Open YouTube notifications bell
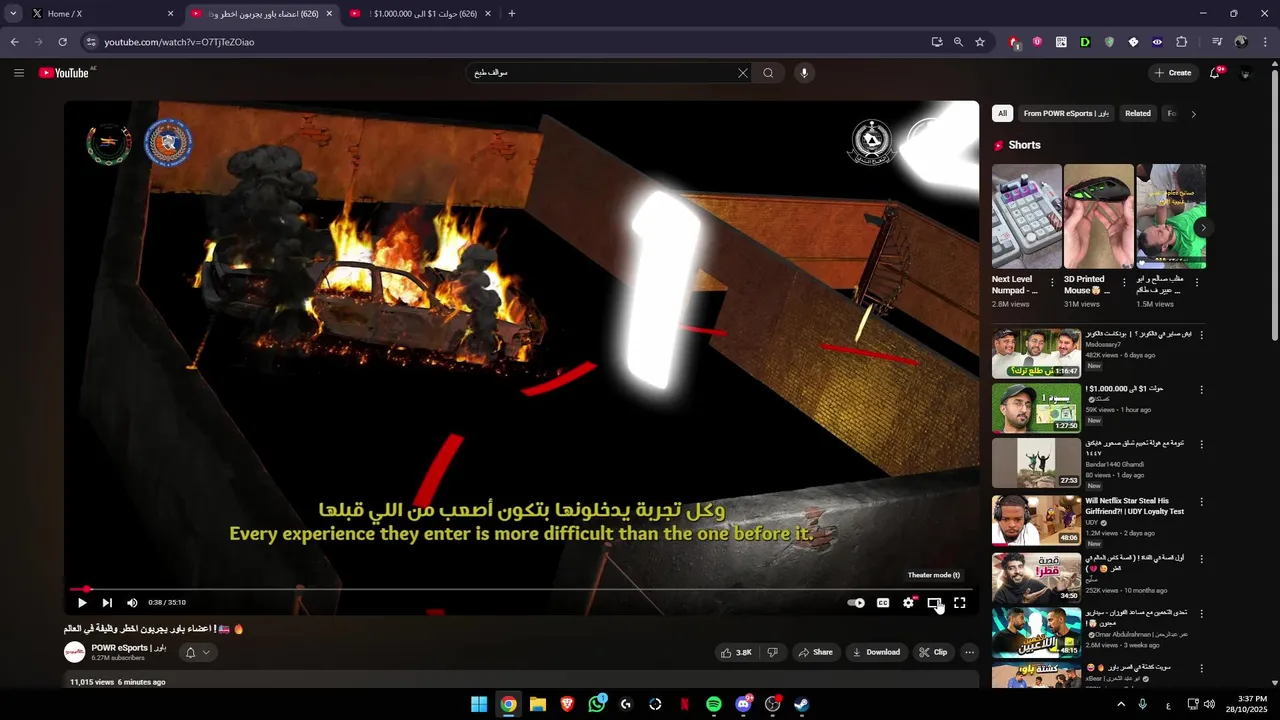 pos(1215,72)
